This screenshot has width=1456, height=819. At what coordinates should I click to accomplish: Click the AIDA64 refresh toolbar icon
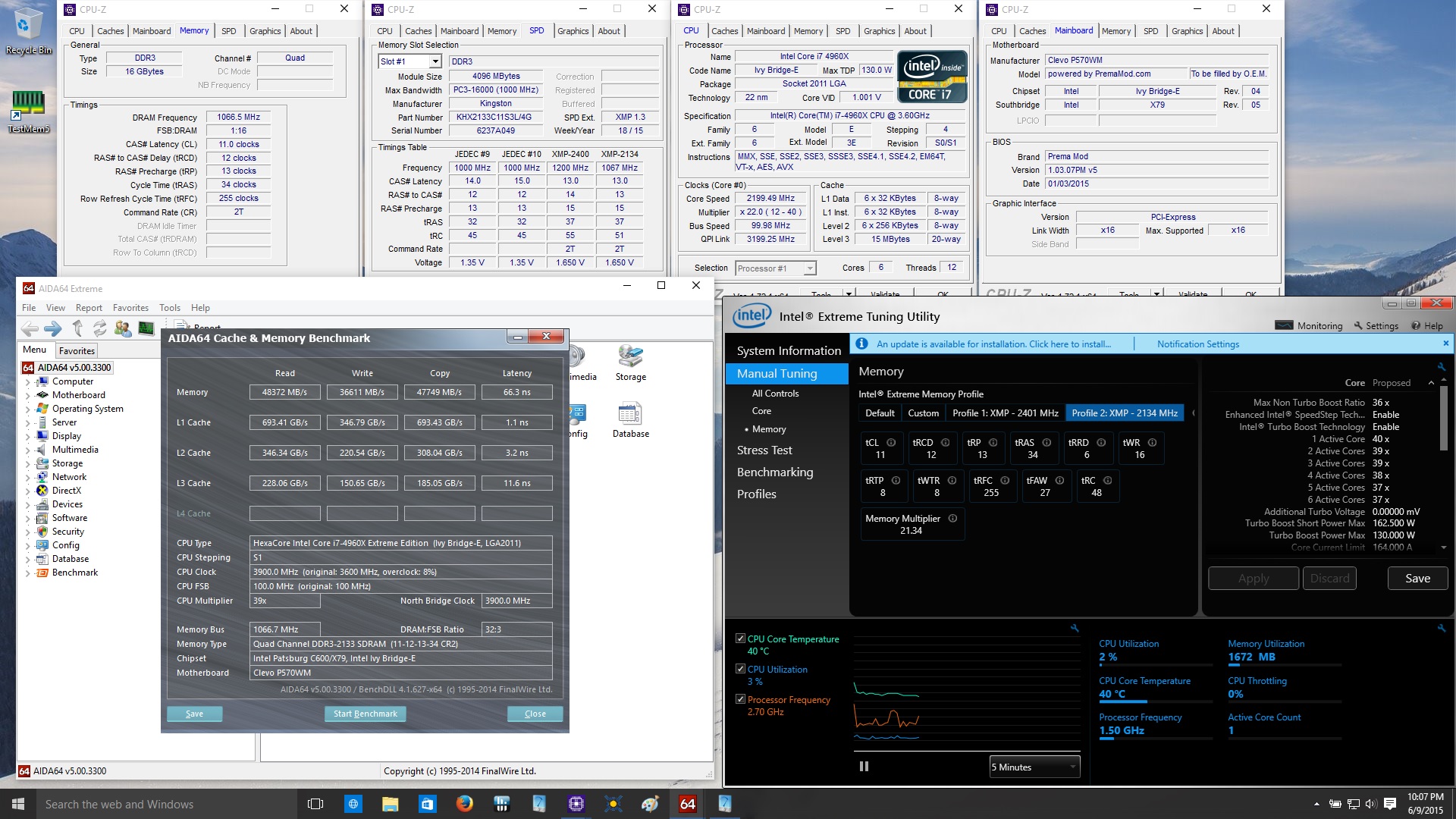click(x=99, y=328)
